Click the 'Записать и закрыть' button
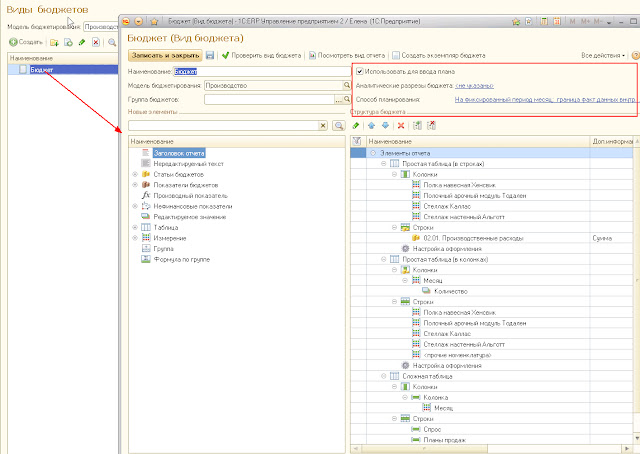The image size is (640, 454). 165,55
